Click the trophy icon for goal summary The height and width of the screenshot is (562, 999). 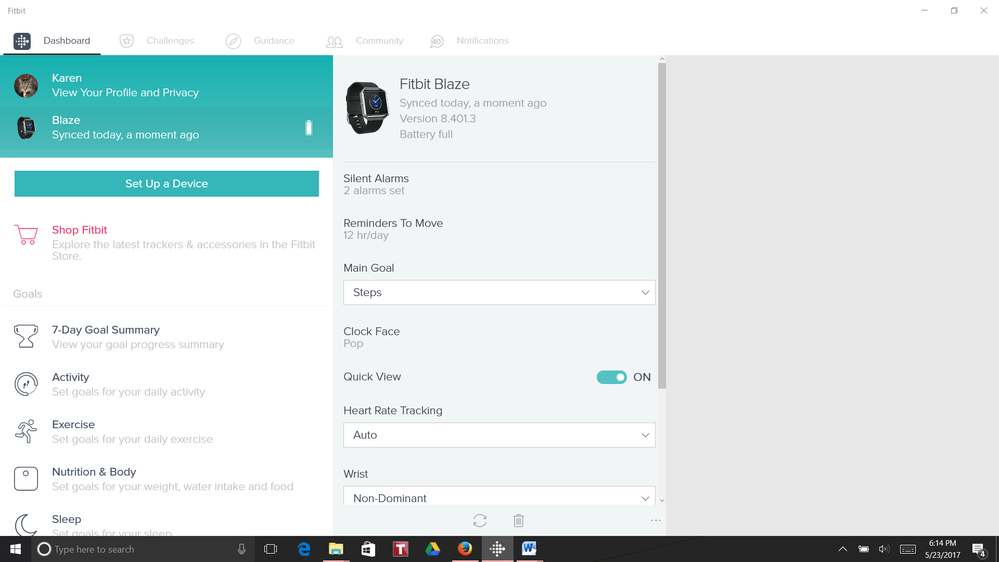[26, 336]
